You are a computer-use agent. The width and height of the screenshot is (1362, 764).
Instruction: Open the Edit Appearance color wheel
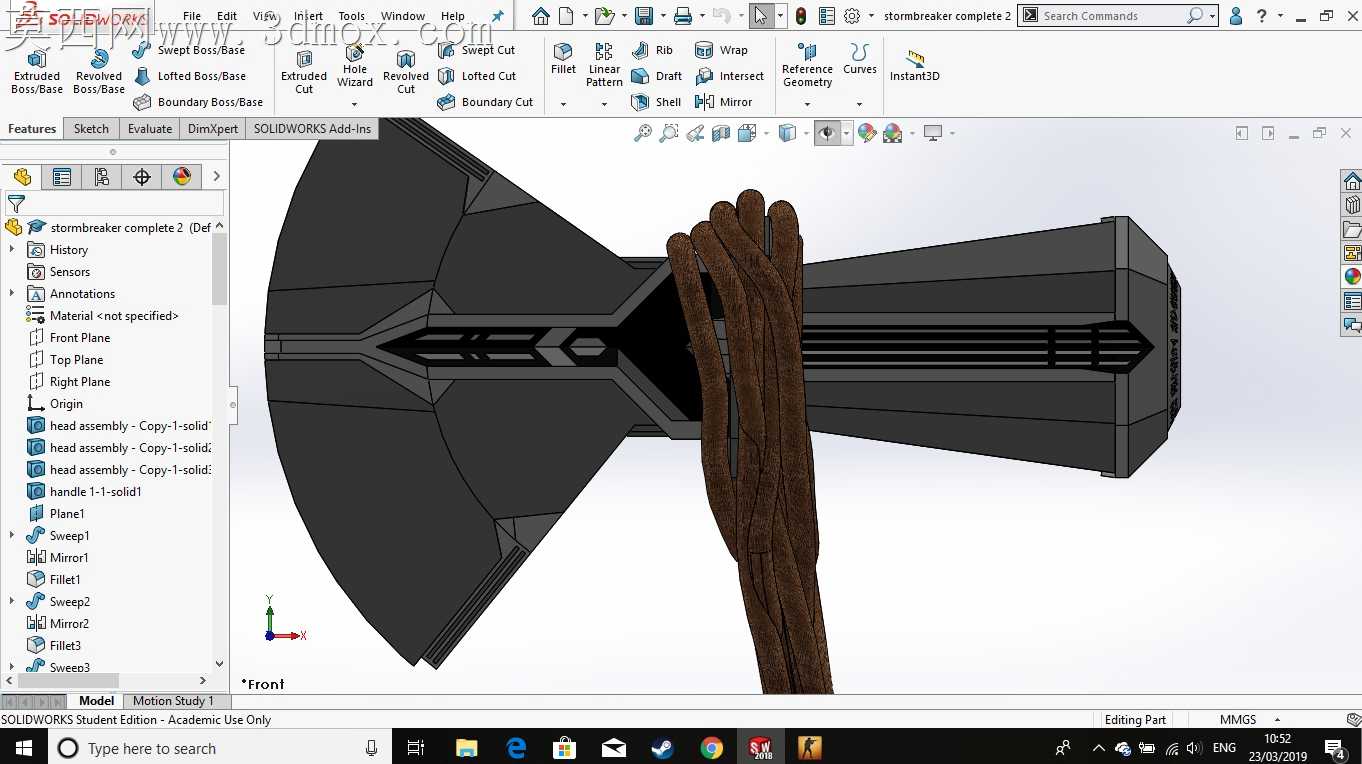tap(867, 133)
